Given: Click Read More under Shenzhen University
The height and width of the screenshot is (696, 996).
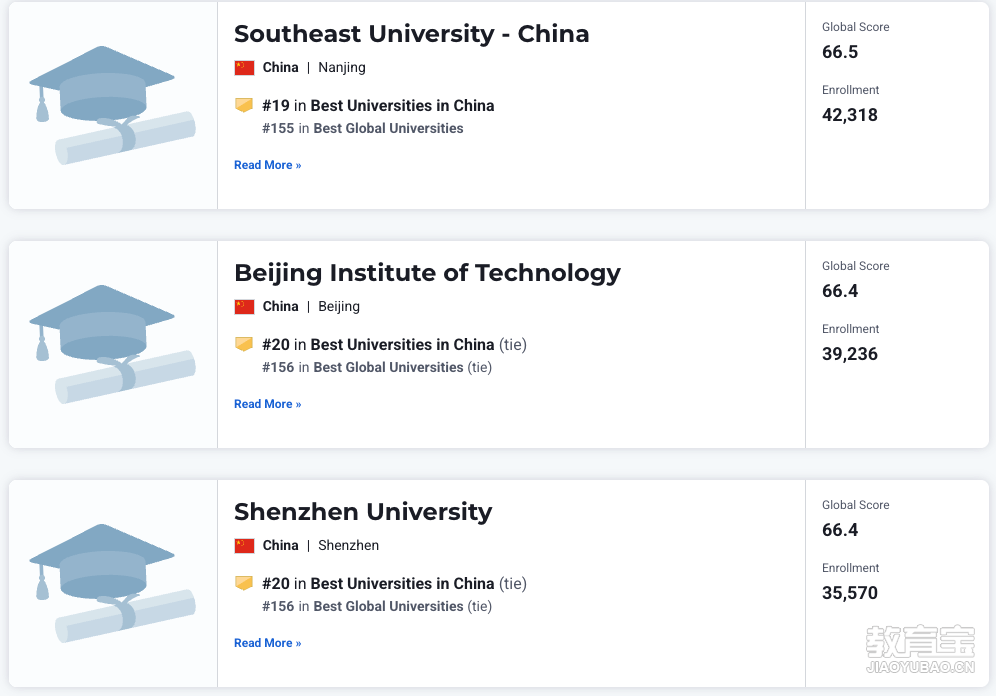Looking at the screenshot, I should (x=267, y=643).
